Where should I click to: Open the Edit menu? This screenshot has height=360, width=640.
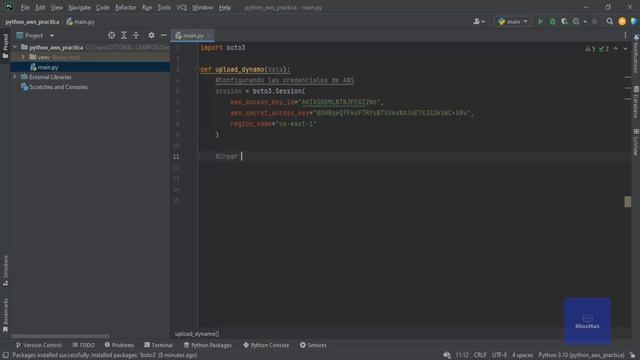click(x=40, y=7)
